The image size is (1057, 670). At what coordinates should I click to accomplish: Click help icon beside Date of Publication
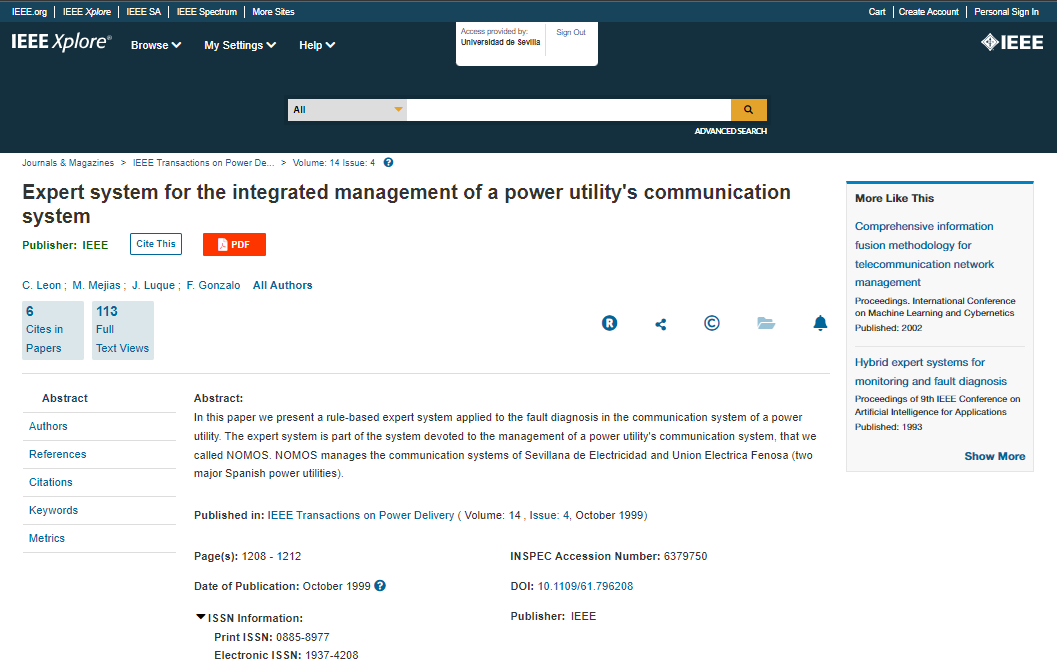click(380, 586)
